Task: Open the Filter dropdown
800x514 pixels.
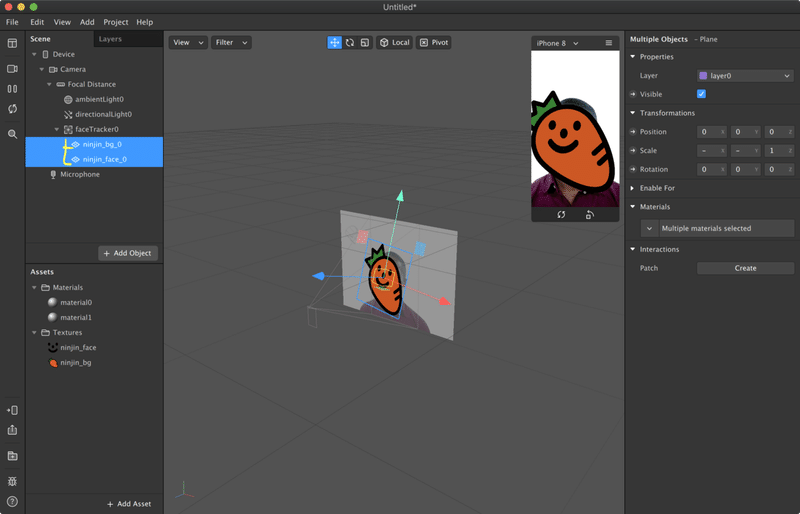Action: click(231, 42)
